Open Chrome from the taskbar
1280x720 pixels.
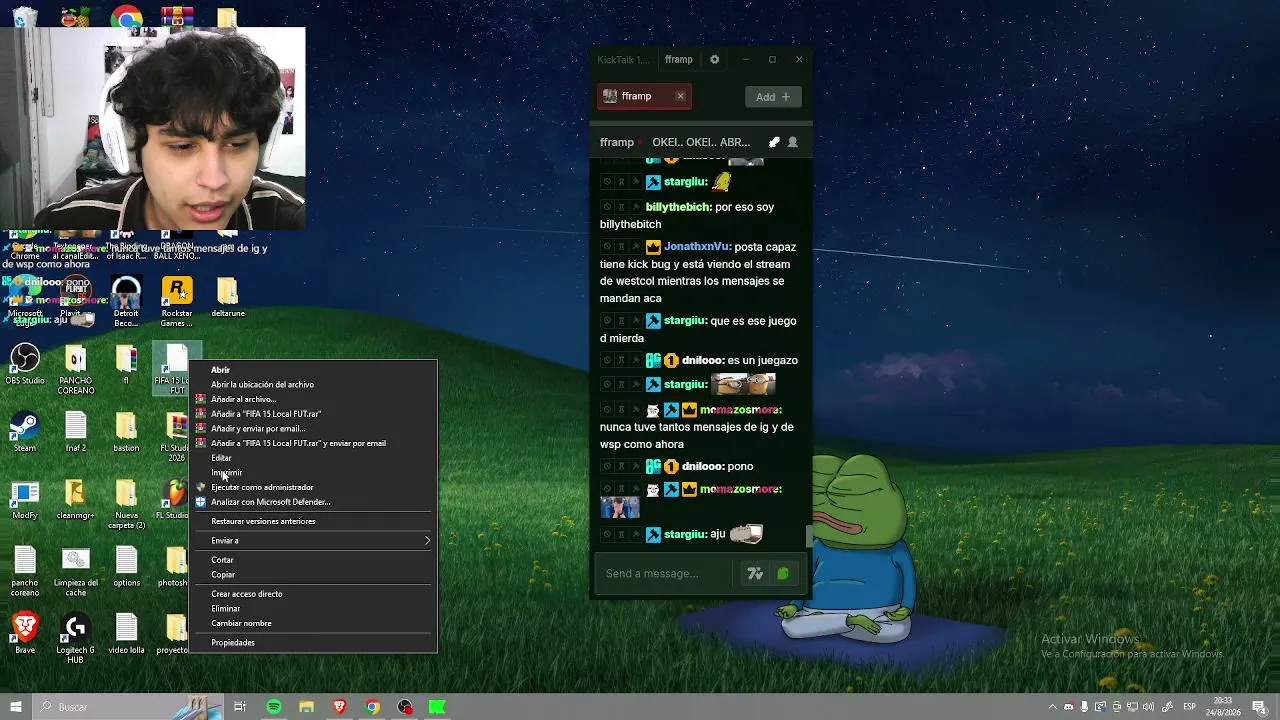(372, 707)
